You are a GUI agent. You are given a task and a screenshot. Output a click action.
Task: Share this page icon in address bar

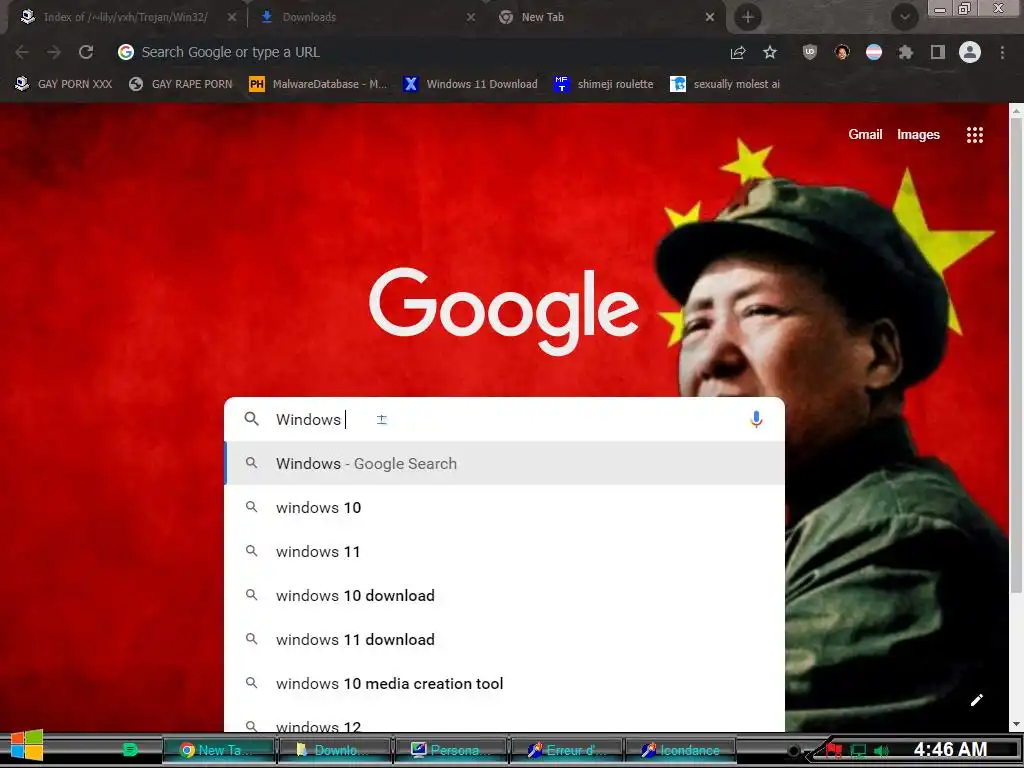point(738,52)
